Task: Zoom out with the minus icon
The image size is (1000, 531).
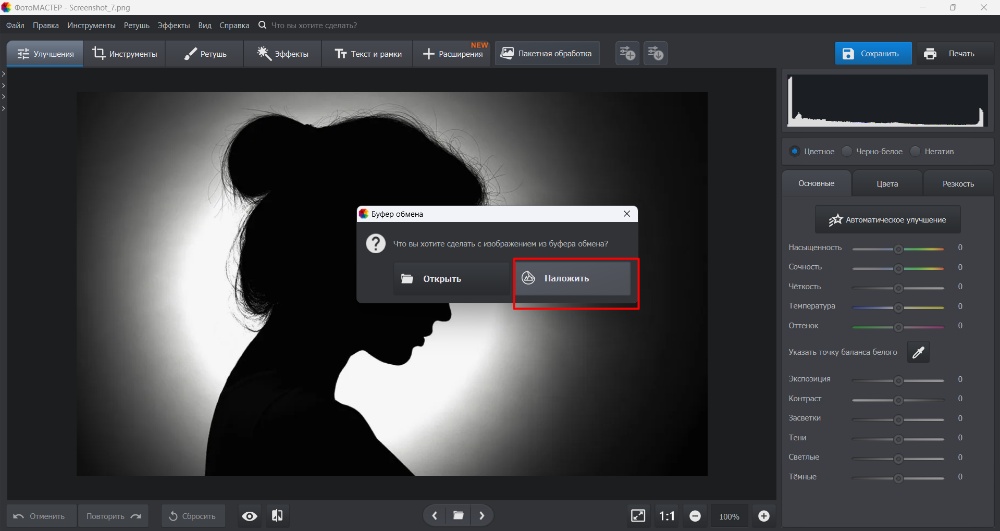Action: [695, 516]
